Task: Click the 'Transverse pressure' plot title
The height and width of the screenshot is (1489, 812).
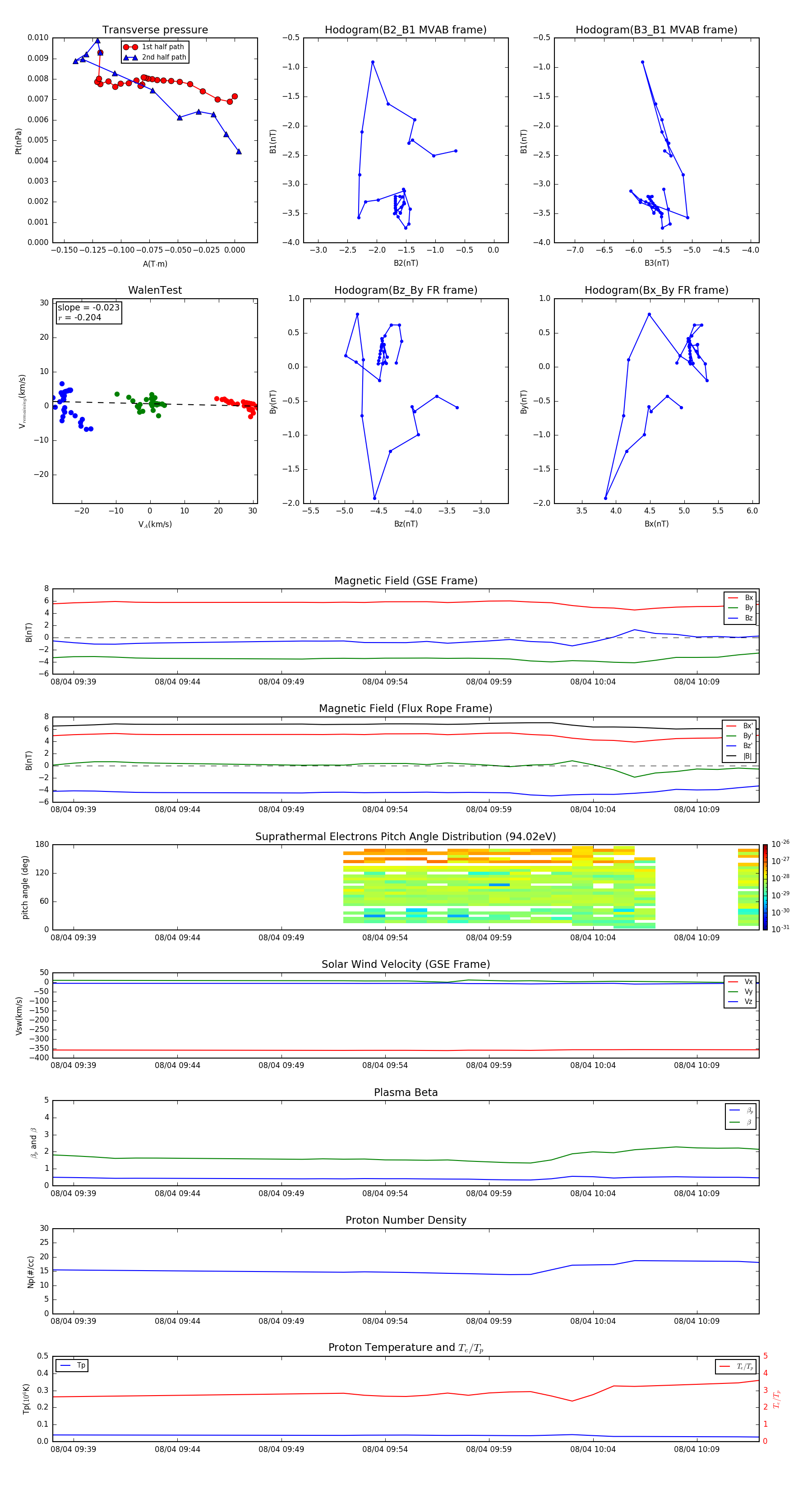Action: coord(155,30)
